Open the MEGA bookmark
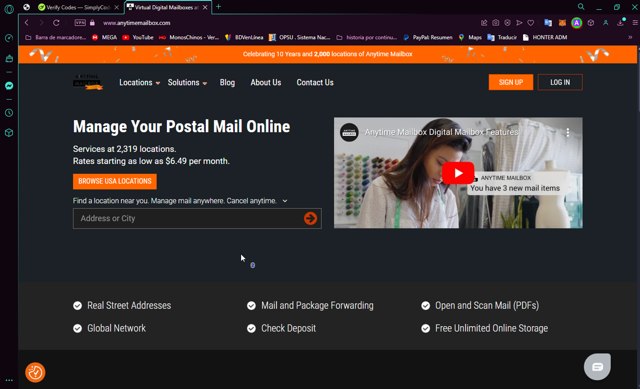The image size is (640, 389). point(104,37)
